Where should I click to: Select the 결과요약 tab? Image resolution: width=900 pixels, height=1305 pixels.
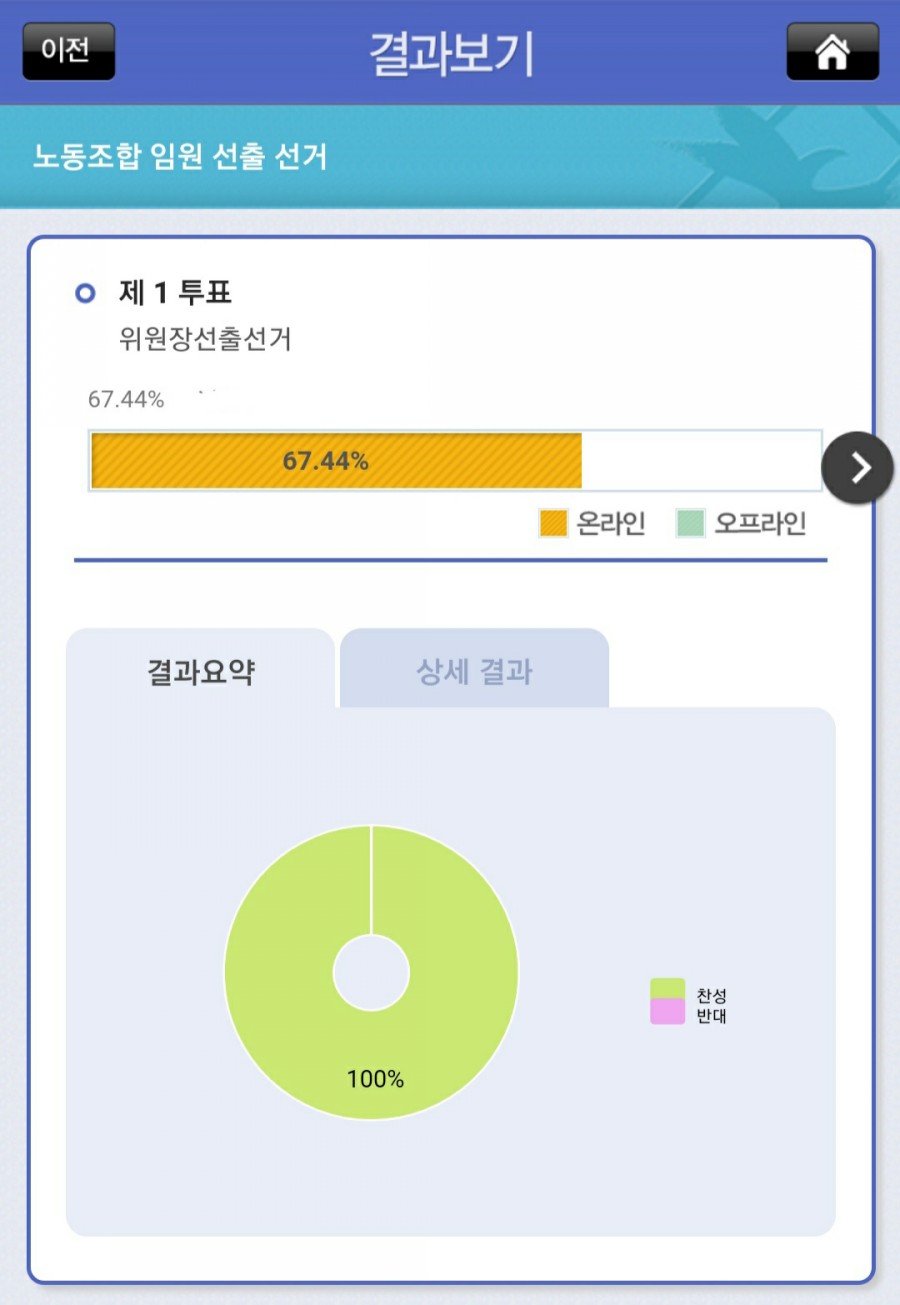tap(201, 672)
